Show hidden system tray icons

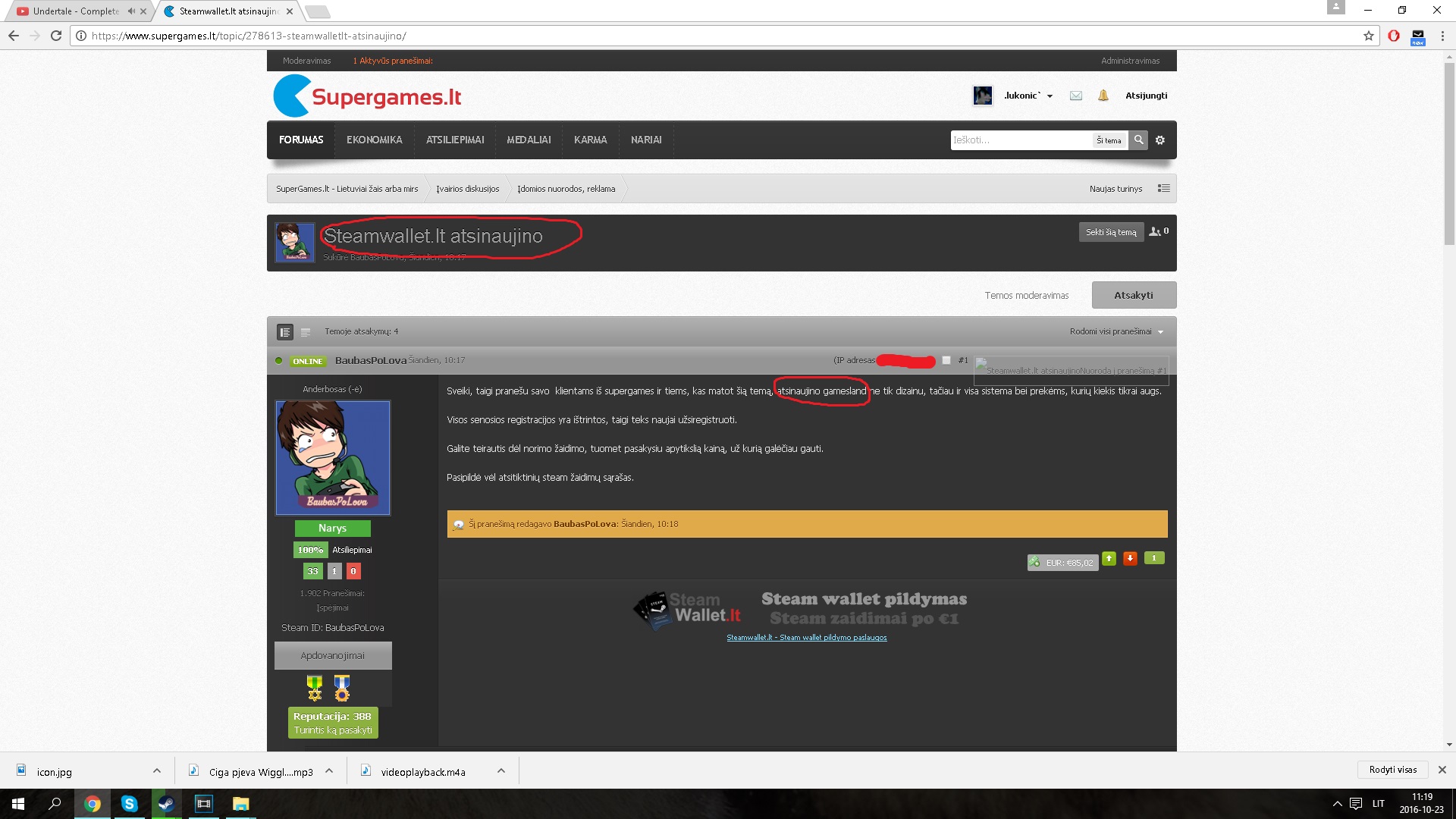pos(1337,804)
